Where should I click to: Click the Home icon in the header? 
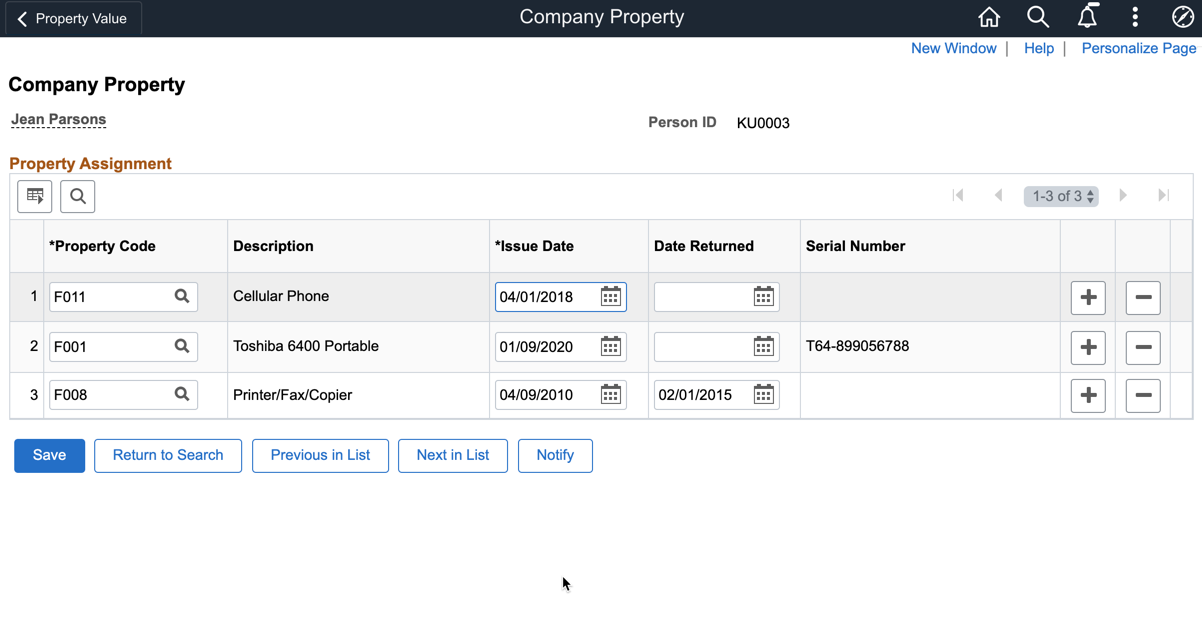[x=988, y=17]
